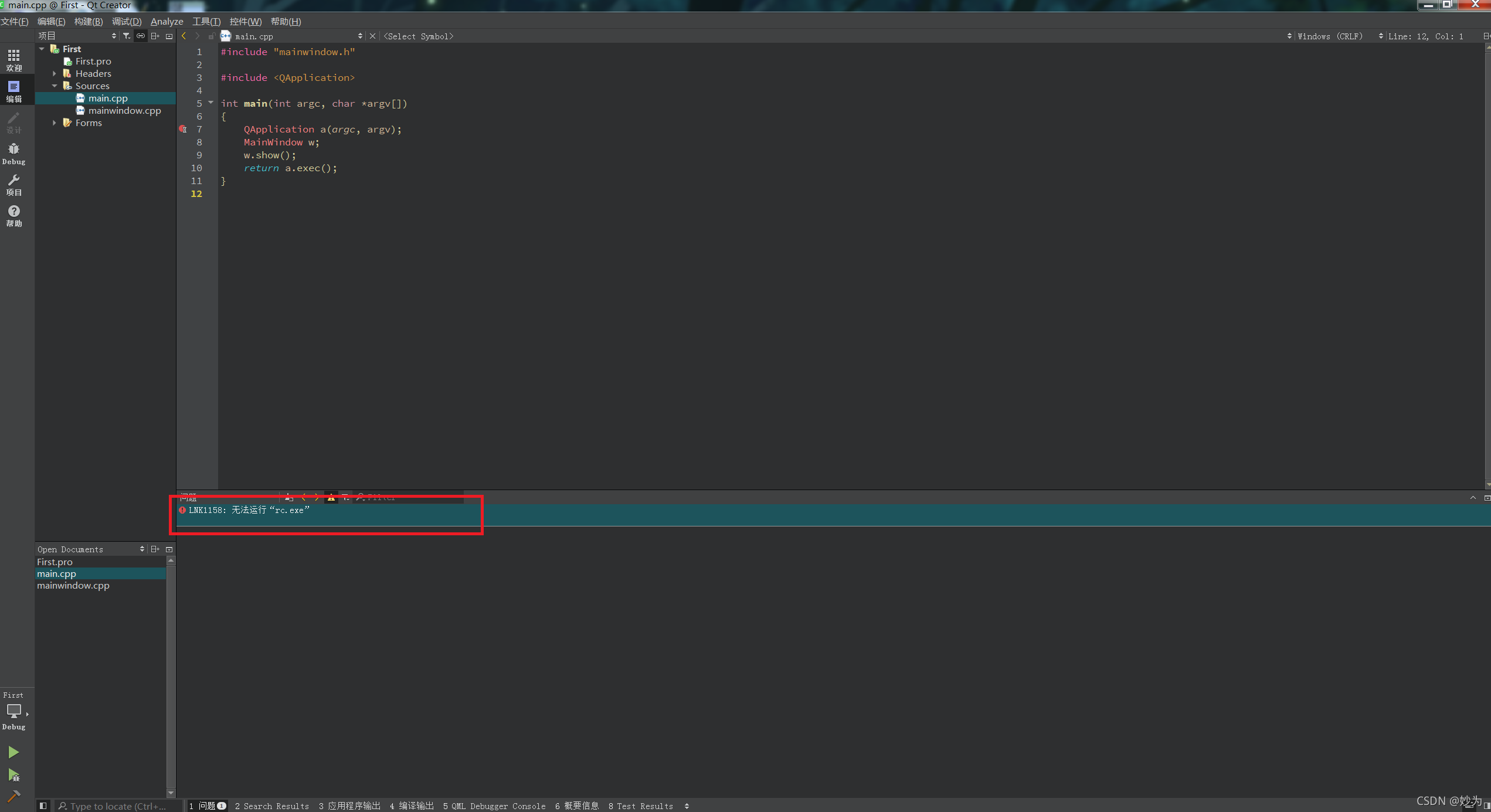This screenshot has width=1491, height=812.
Task: Split the project side panel
Action: [x=155, y=36]
